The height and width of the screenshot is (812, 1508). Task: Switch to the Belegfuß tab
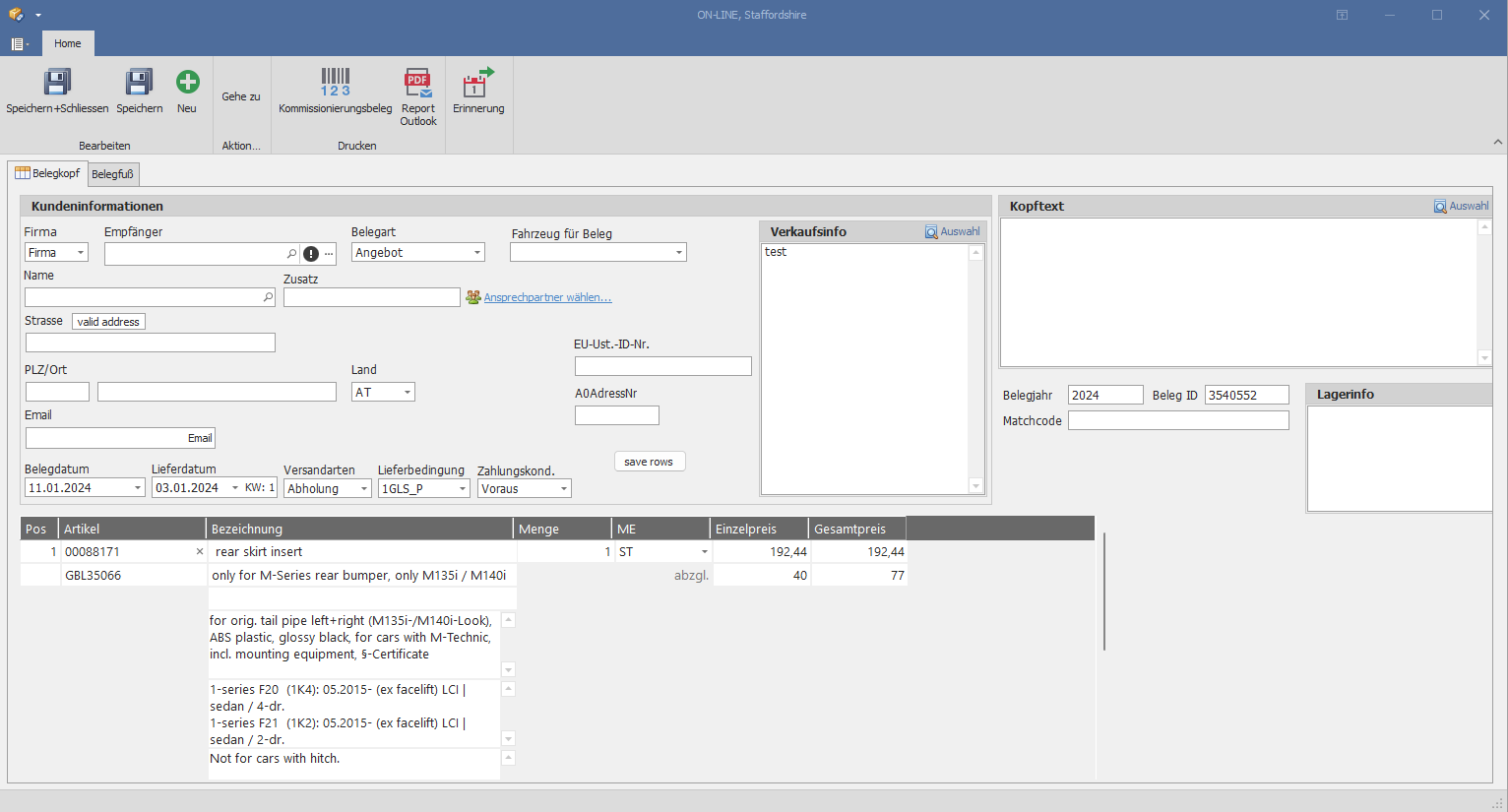(112, 174)
